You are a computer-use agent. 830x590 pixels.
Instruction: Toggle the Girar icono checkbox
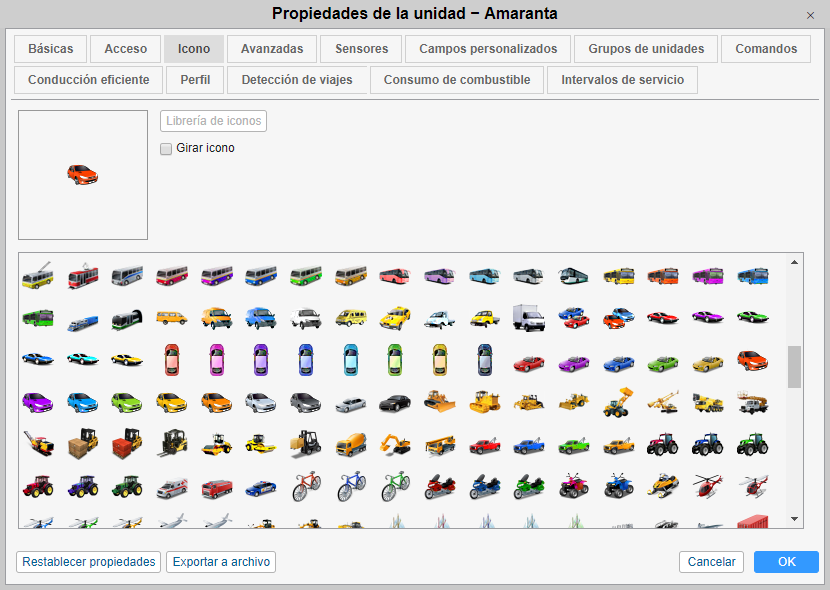click(x=166, y=149)
